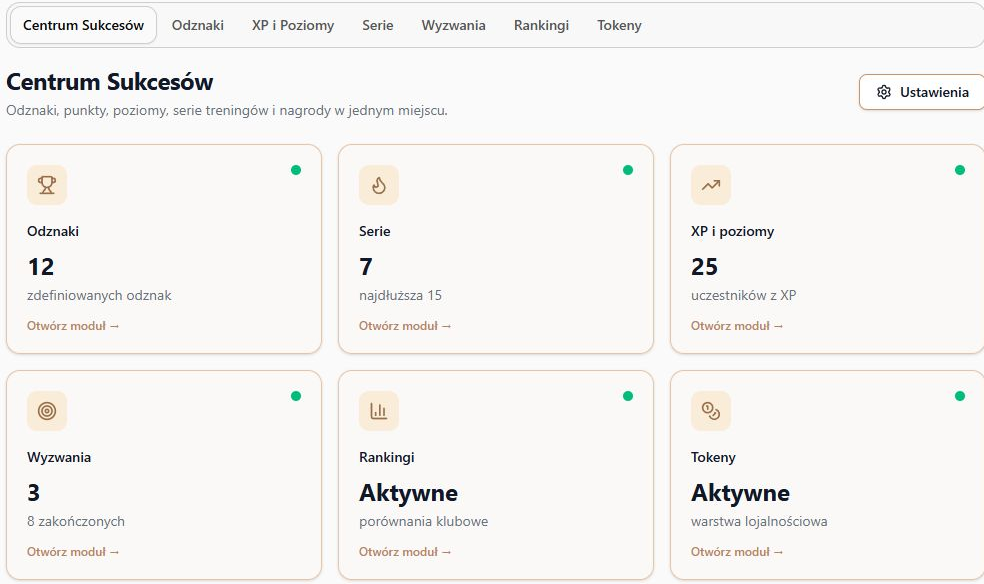984x584 pixels.
Task: Switch to the Odznaki tab
Action: [198, 25]
